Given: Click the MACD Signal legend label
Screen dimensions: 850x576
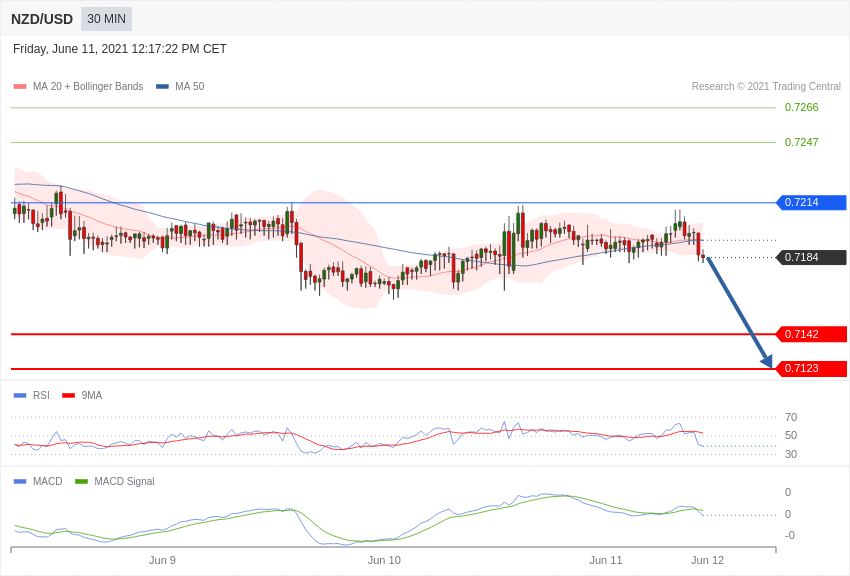Looking at the screenshot, I should pyautogui.click(x=124, y=481).
